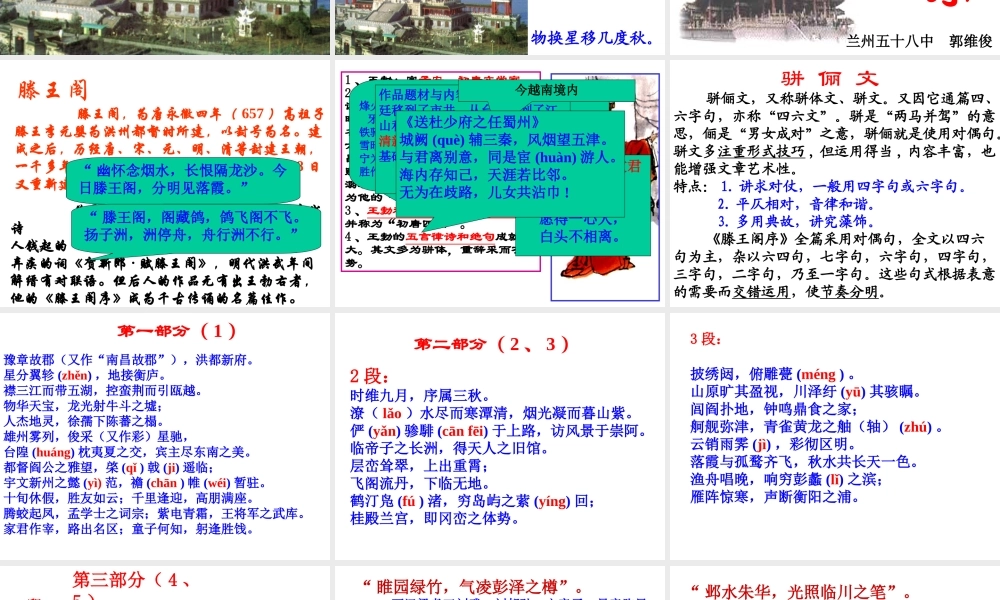Screen dimensions: 1000x600
Task: Click the line 雁阵惊寒，声断衡阳之浦
Action: (x=775, y=496)
